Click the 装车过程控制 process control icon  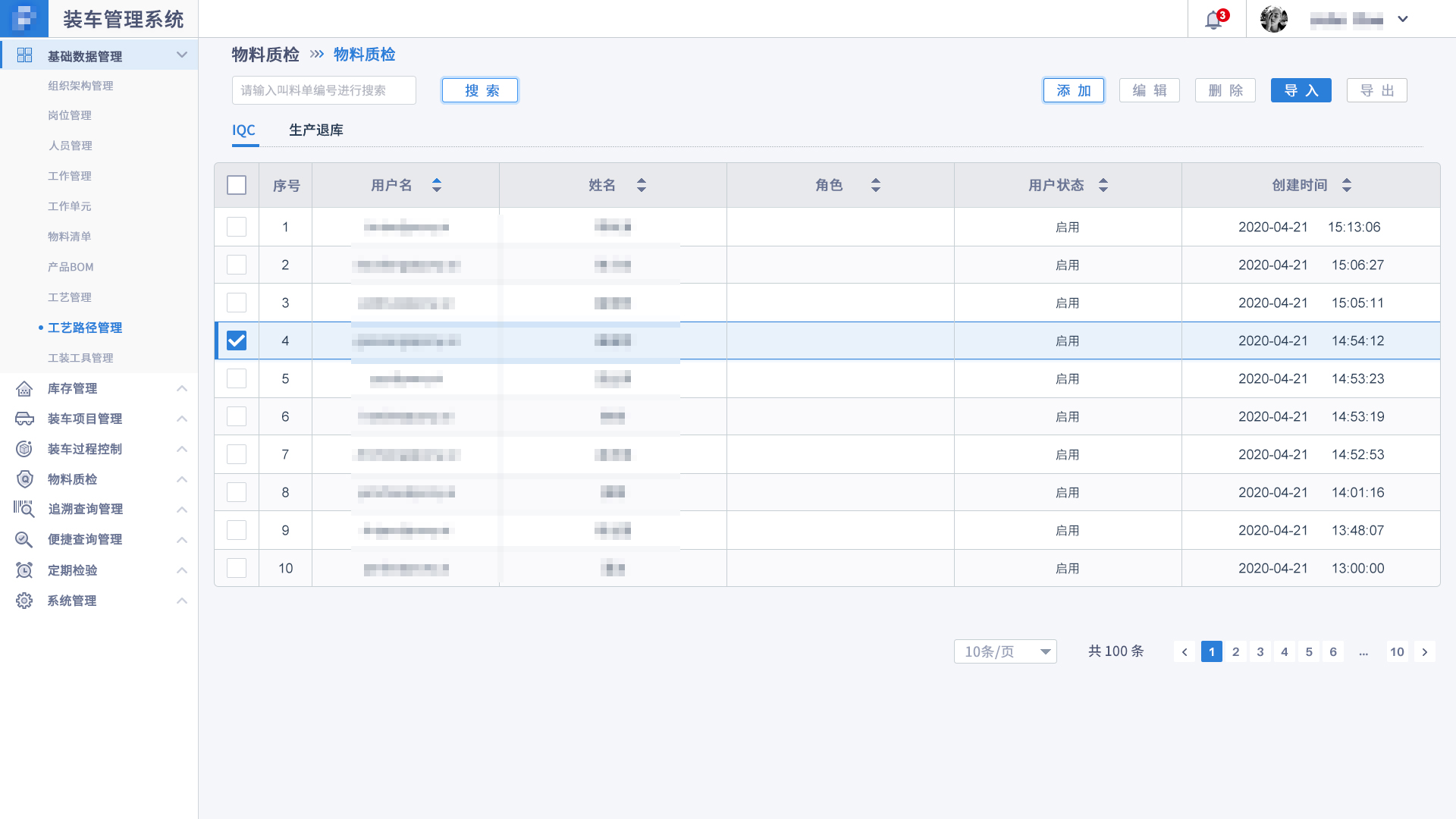[x=24, y=449]
